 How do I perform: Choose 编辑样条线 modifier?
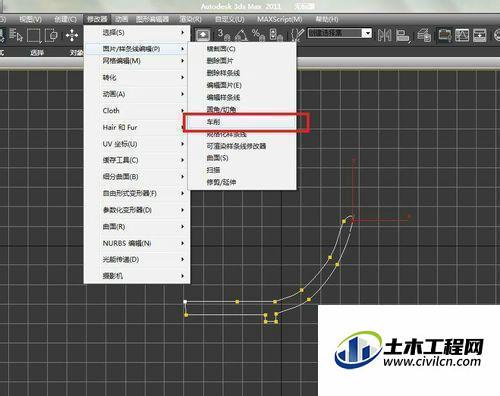[242, 97]
